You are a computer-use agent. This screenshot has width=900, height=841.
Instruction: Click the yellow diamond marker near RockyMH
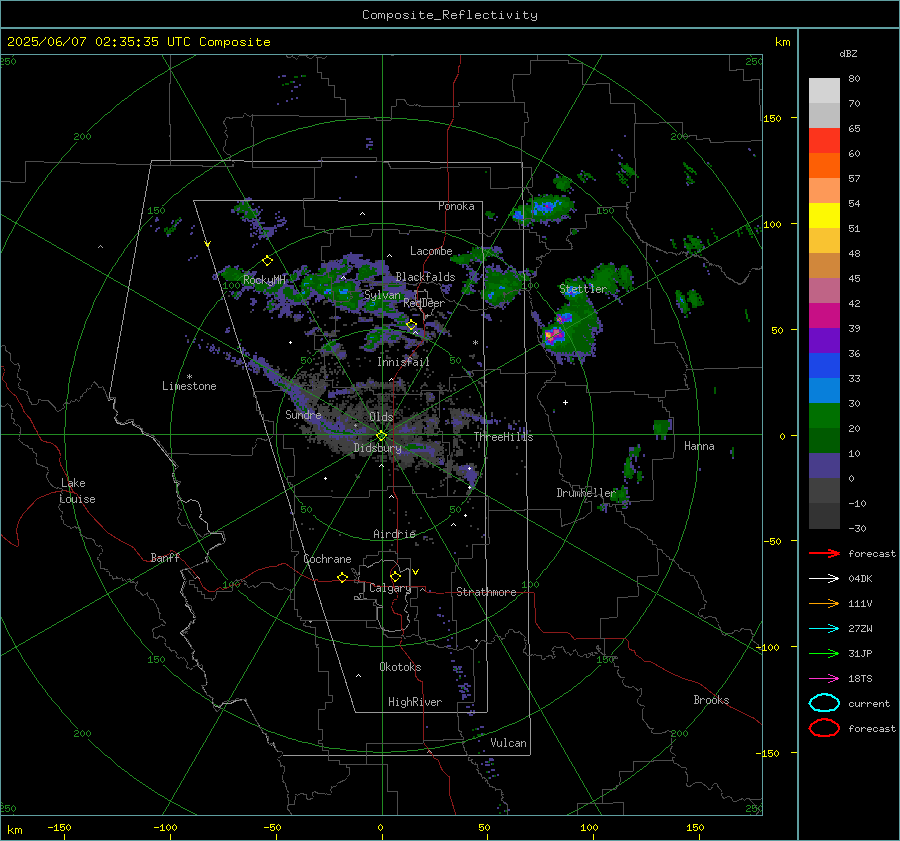tap(267, 261)
